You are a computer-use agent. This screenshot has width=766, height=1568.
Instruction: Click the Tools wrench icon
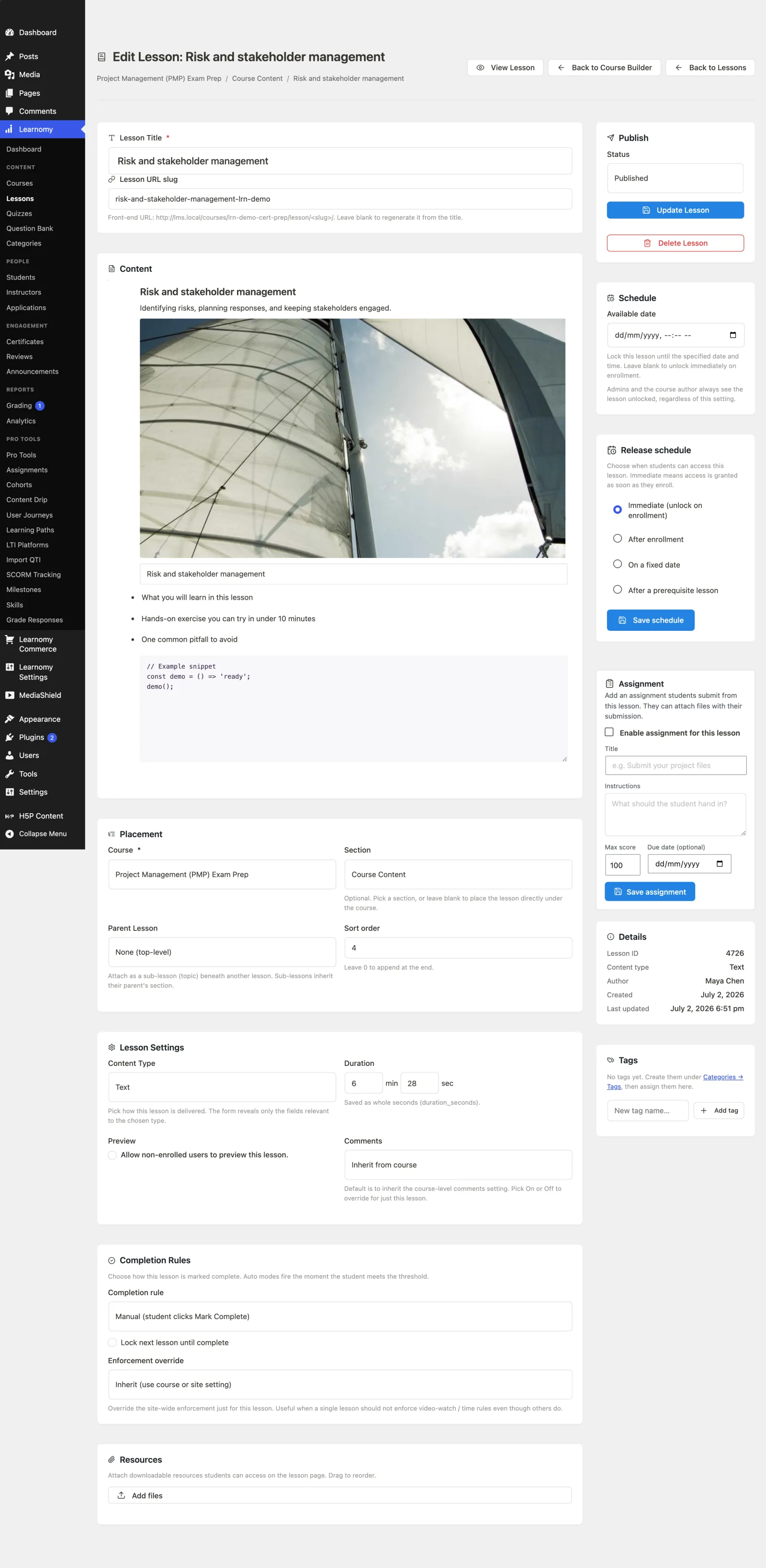10,773
